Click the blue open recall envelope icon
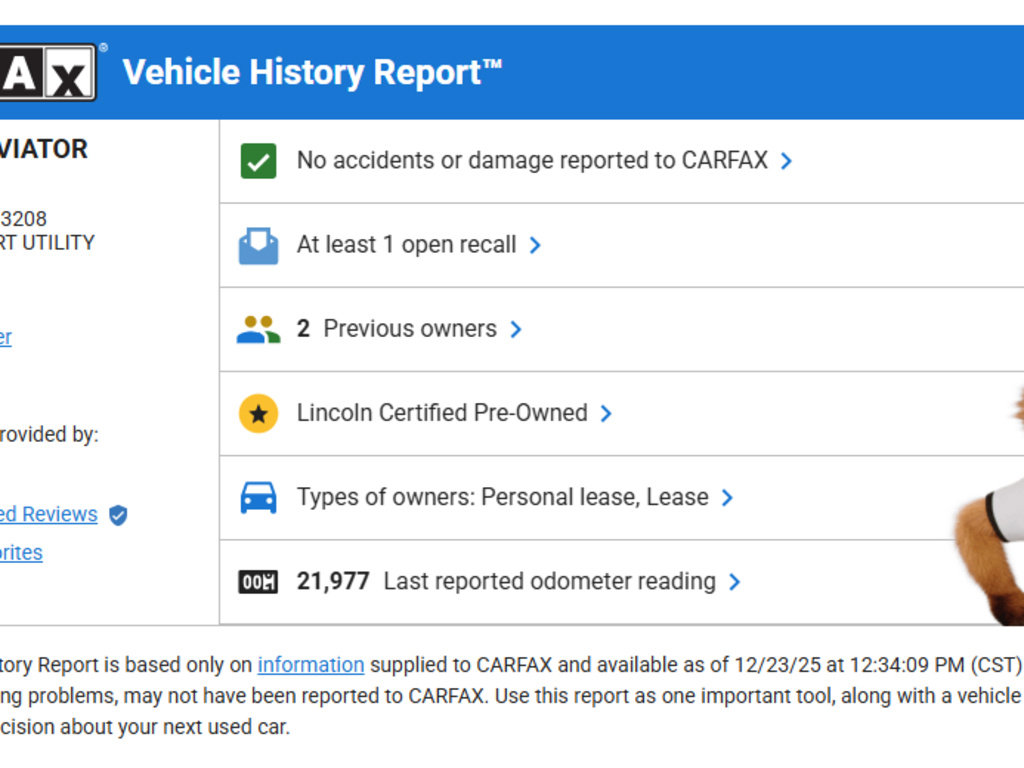 coord(258,245)
